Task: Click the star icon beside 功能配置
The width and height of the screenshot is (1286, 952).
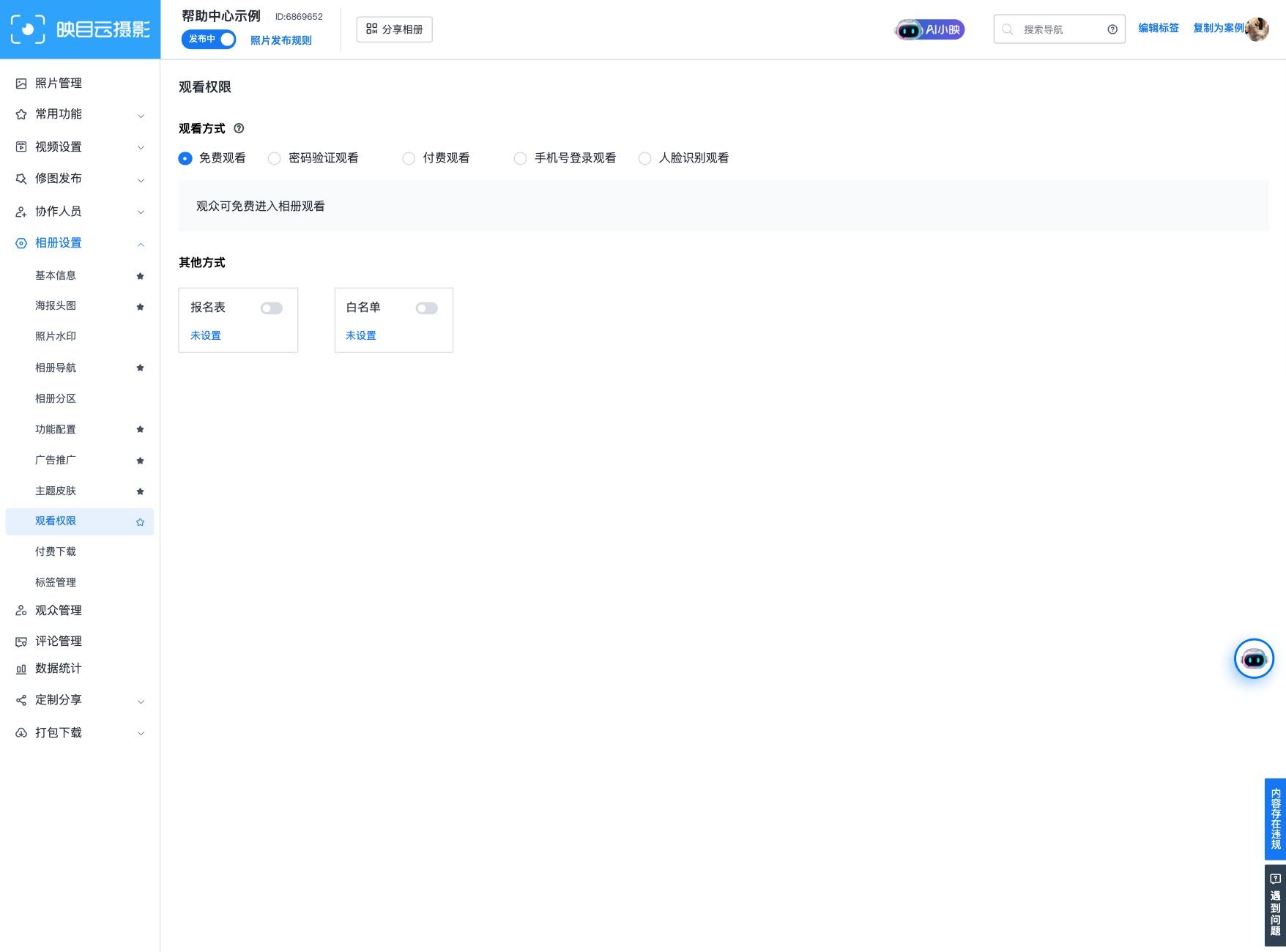Action: coord(140,429)
